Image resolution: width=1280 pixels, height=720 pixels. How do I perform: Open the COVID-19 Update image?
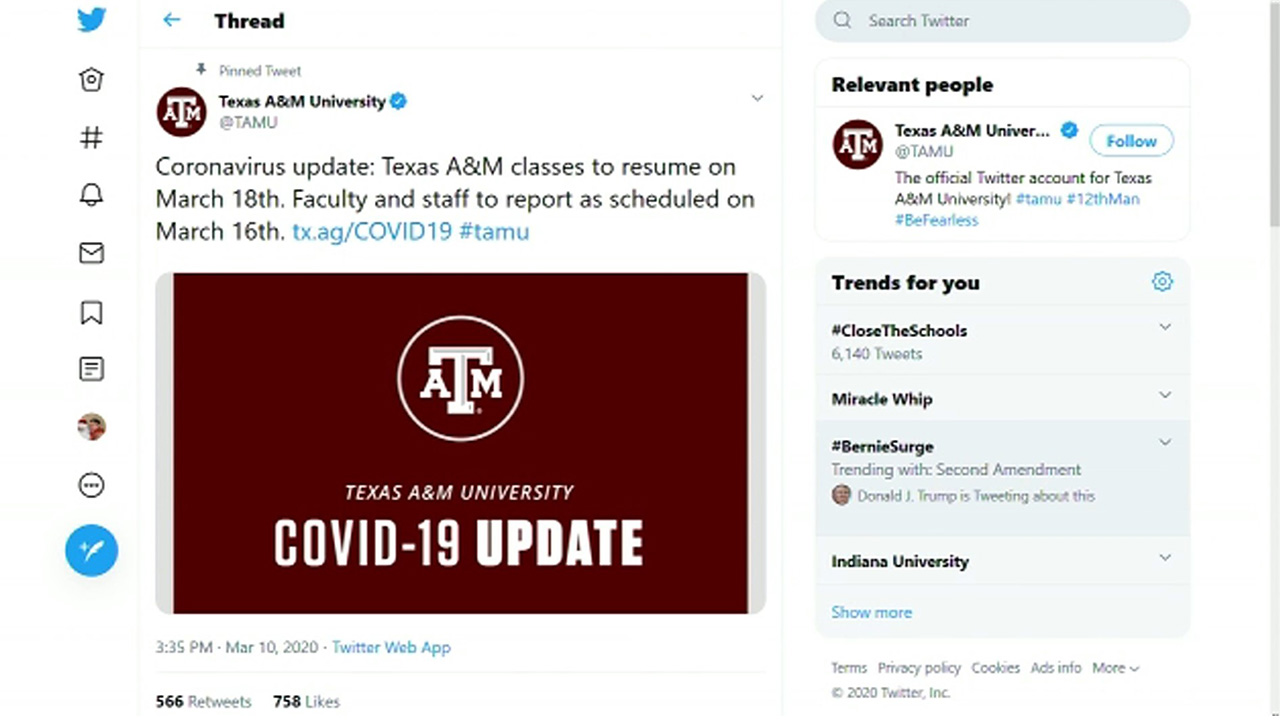[460, 443]
